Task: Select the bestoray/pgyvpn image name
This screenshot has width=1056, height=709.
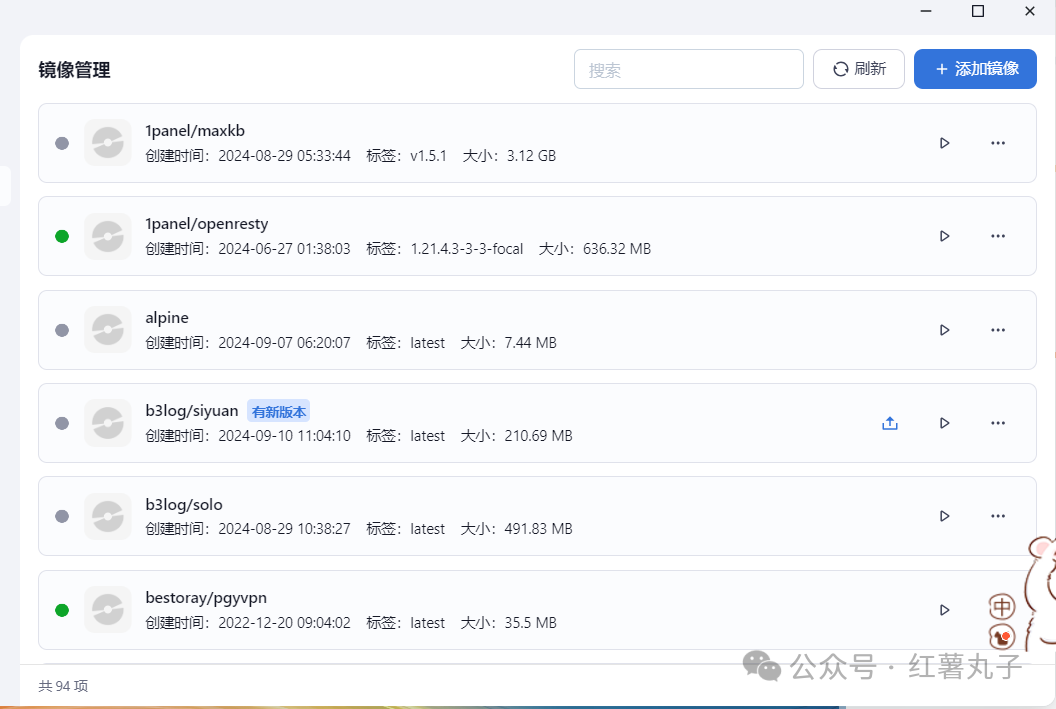Action: 206,598
